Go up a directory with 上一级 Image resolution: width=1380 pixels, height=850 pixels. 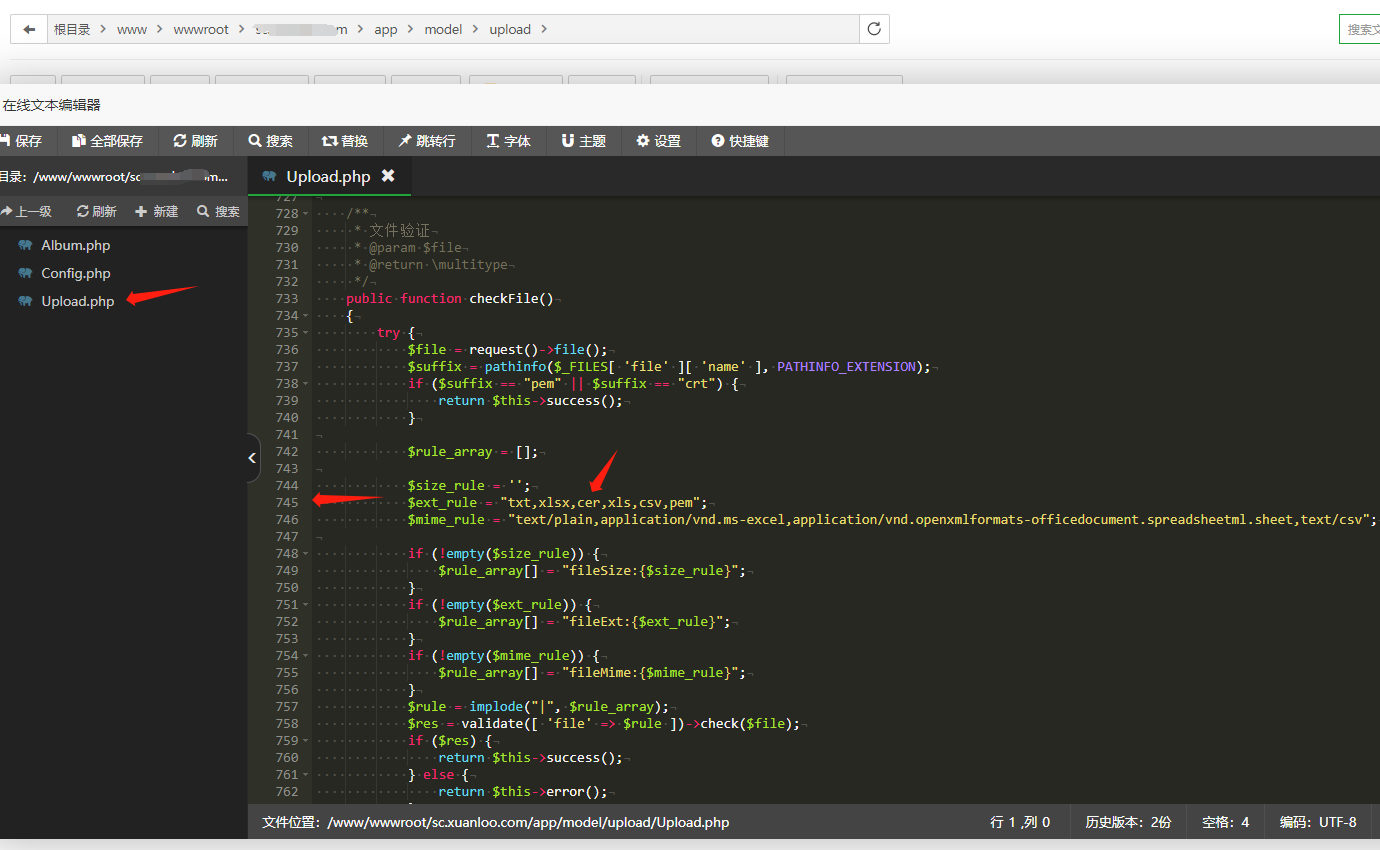pos(26,211)
